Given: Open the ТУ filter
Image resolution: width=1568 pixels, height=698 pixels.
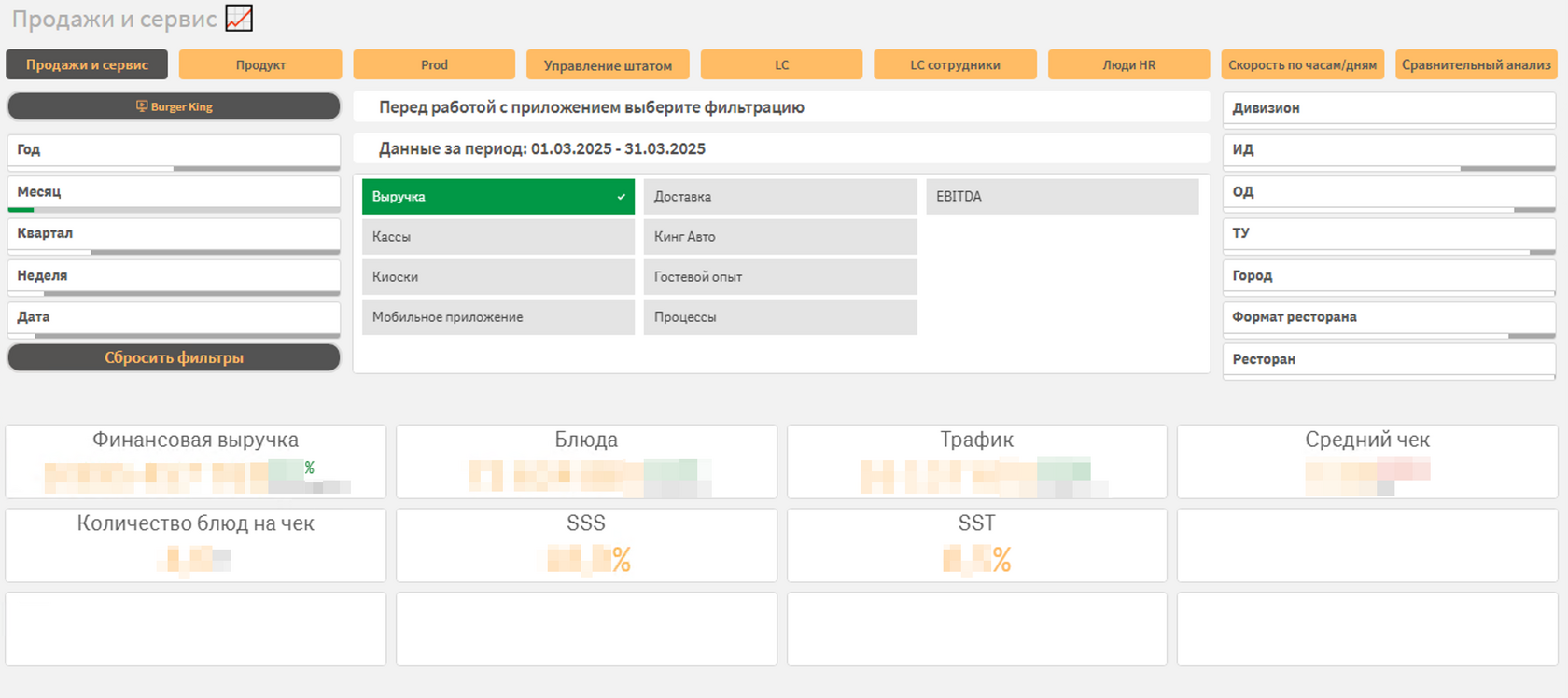Looking at the screenshot, I should pos(1389,236).
